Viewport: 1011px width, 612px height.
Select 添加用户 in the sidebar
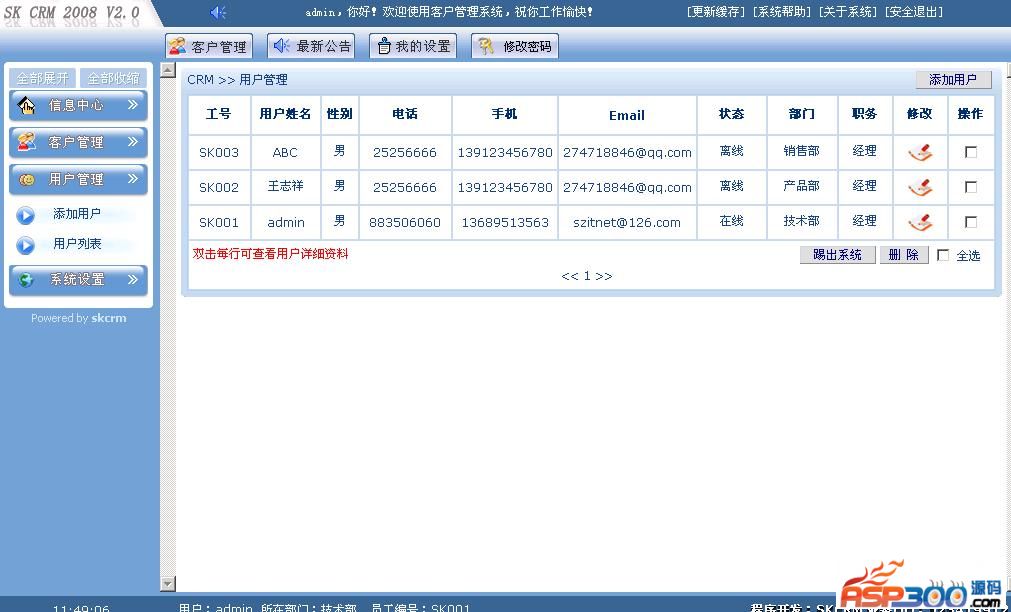(x=77, y=214)
